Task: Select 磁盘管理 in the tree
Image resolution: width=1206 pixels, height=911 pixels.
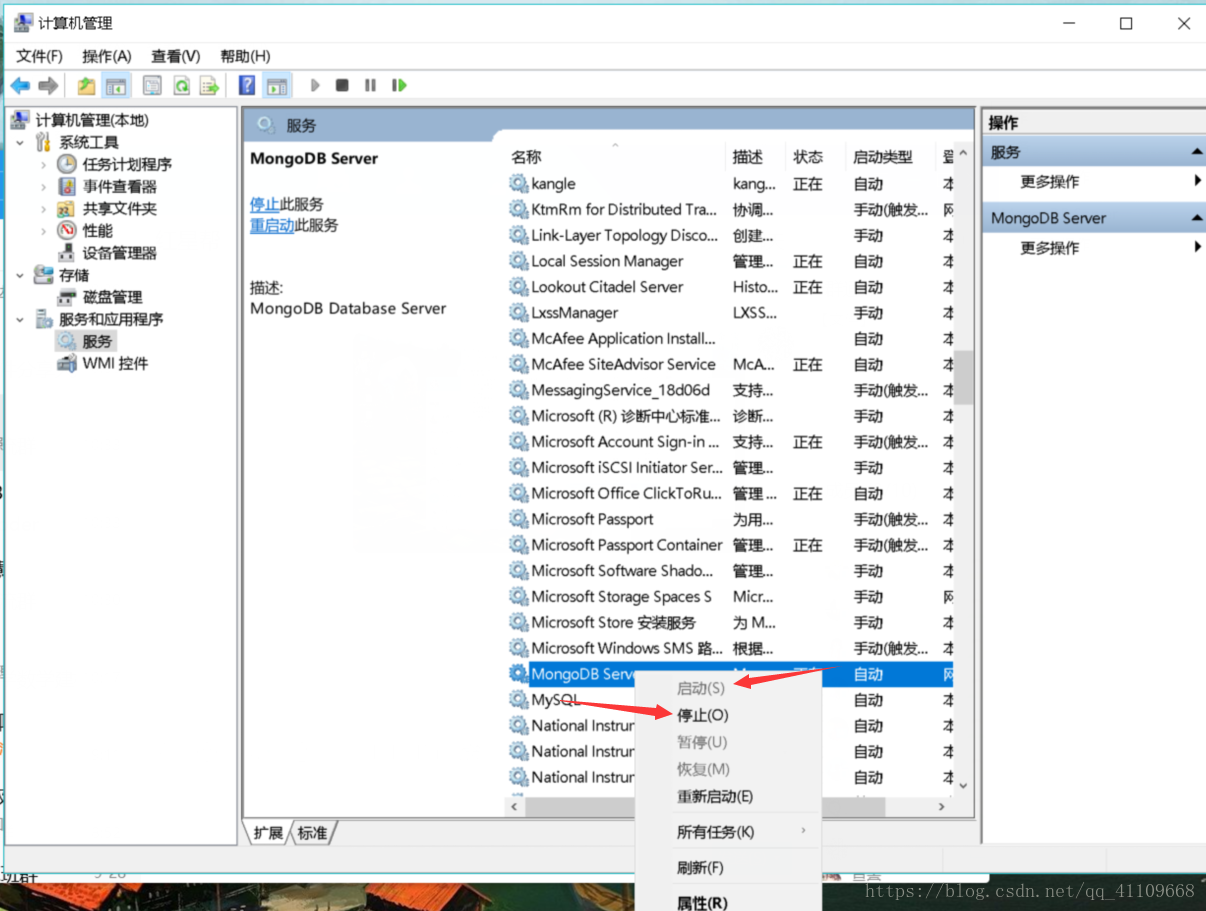Action: [112, 297]
